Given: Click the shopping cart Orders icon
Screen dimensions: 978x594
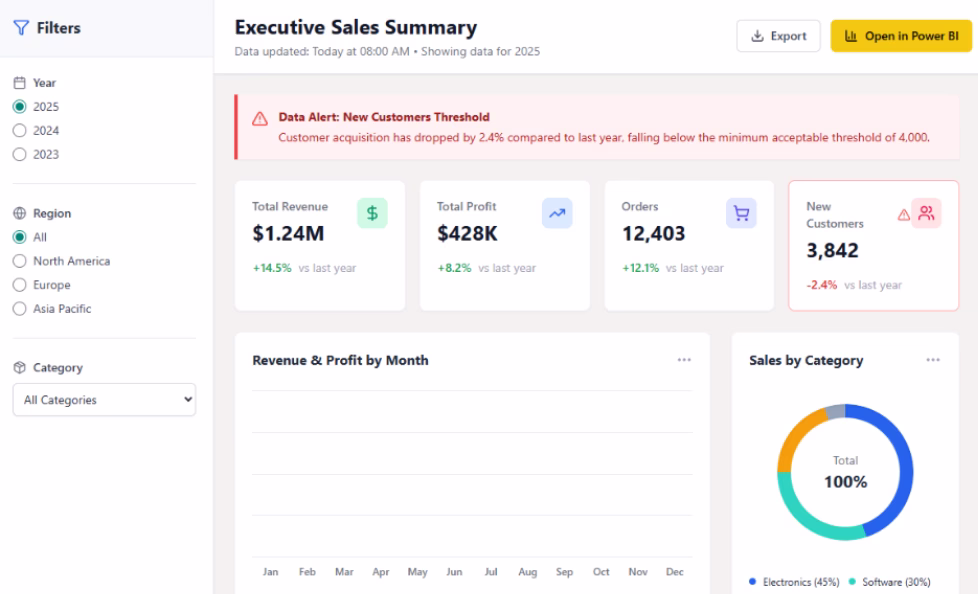Looking at the screenshot, I should [x=741, y=213].
